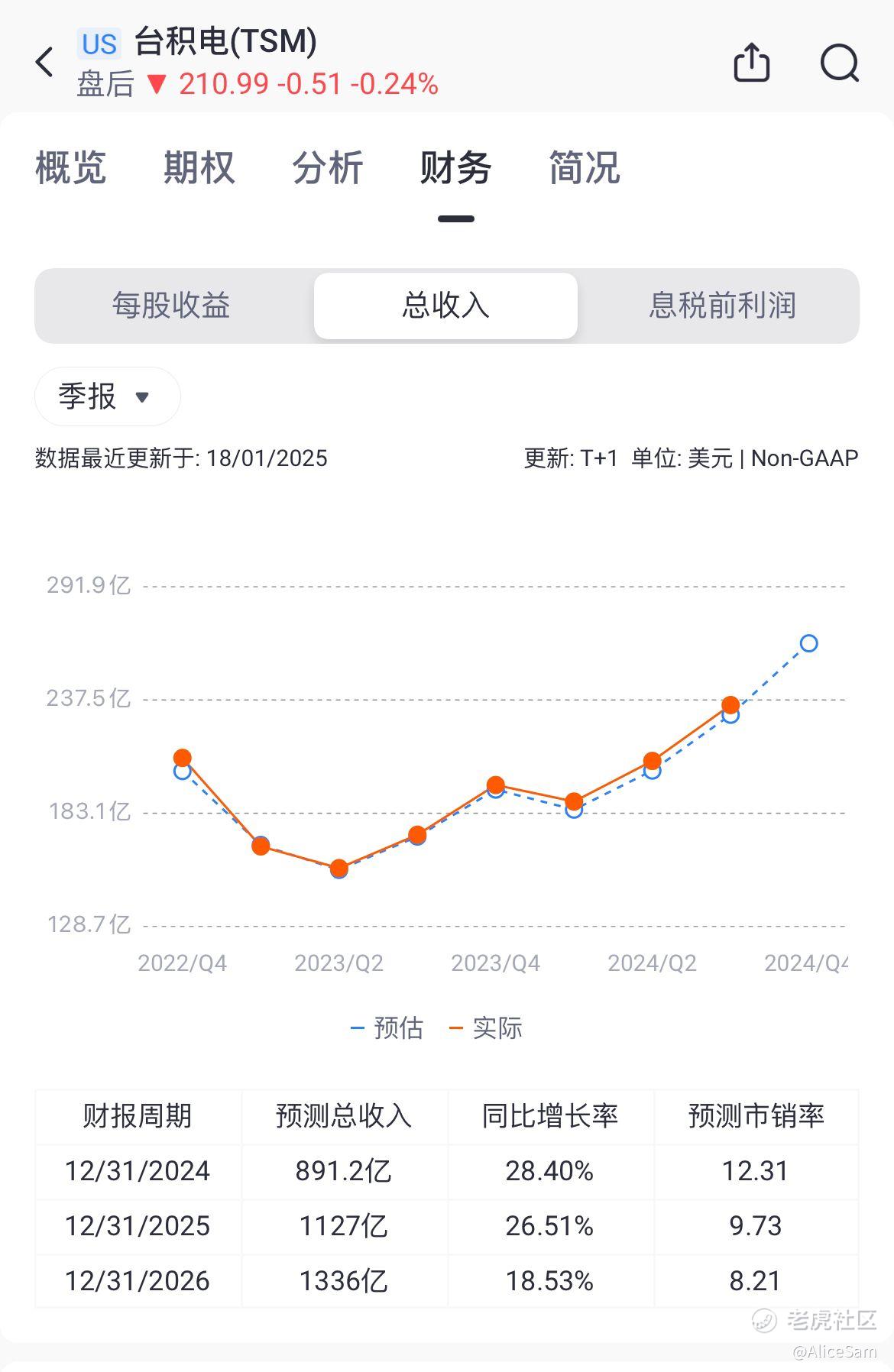Image resolution: width=894 pixels, height=1372 pixels.
Task: Tap the after-hours price 210.99
Action: click(x=224, y=84)
